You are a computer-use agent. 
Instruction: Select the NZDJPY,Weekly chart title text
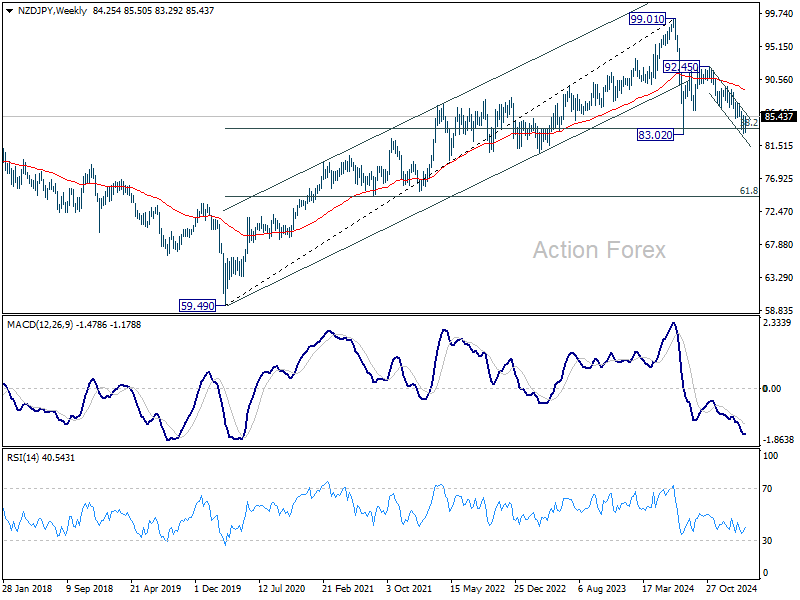(52, 10)
